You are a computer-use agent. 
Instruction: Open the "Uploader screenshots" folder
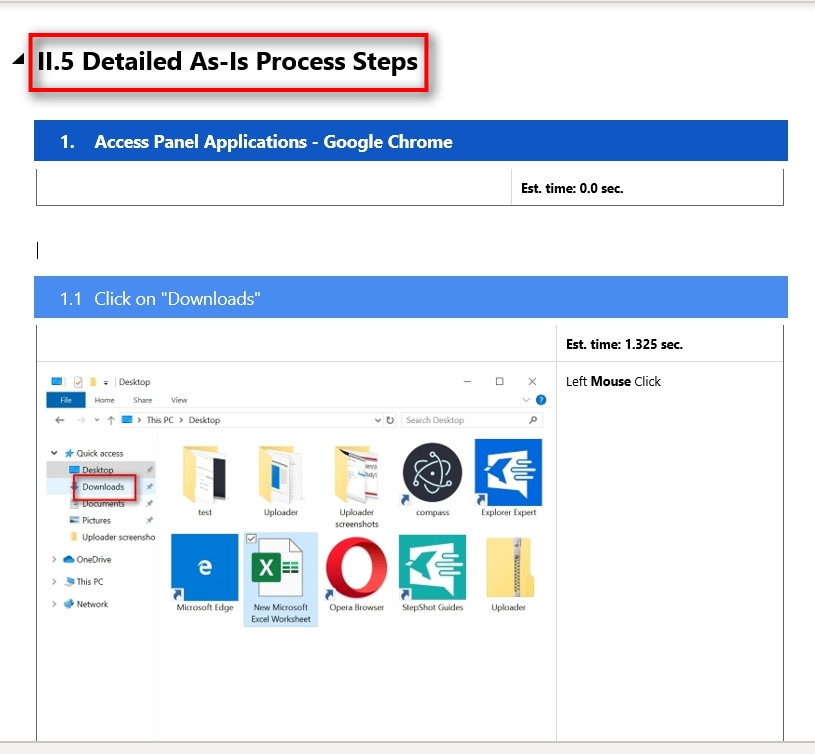tap(357, 472)
